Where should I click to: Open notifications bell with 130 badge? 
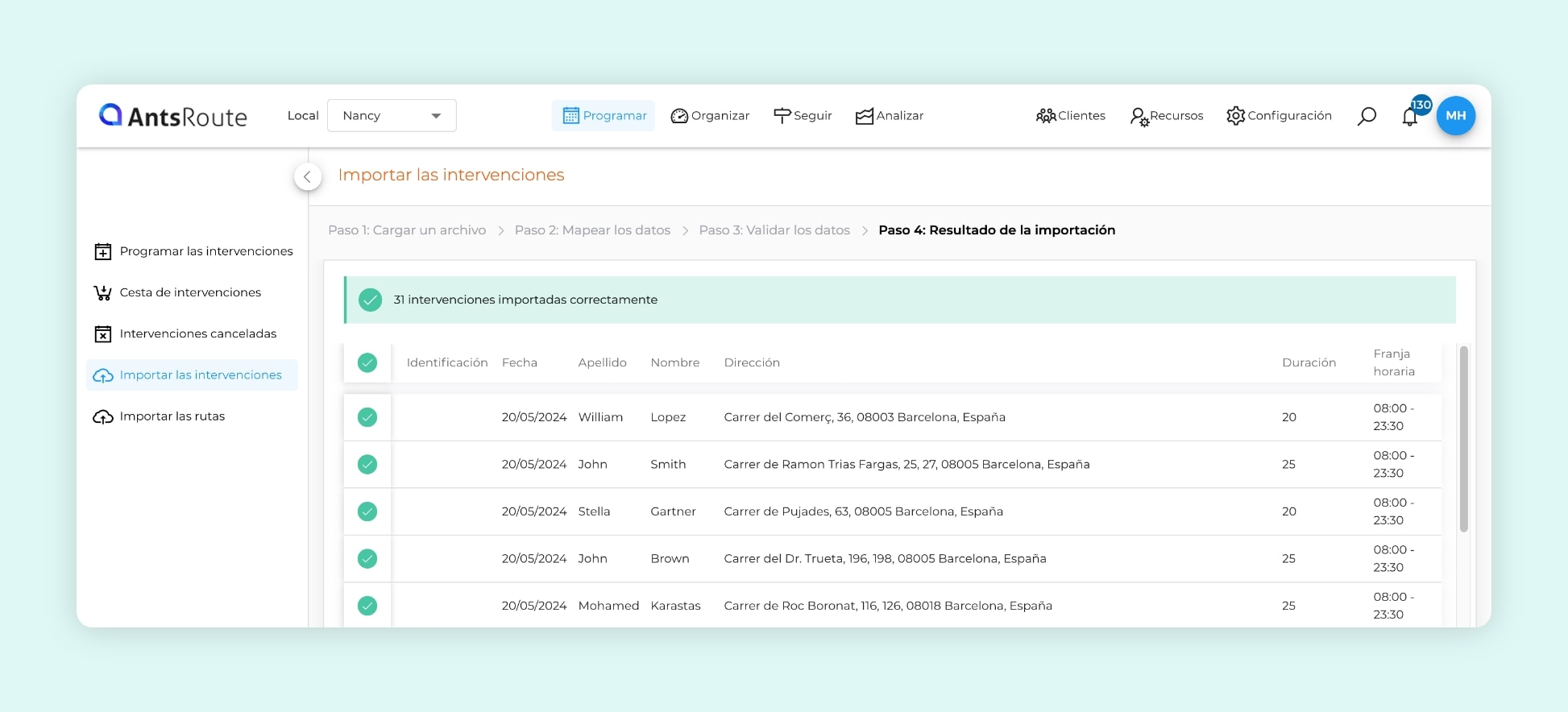(x=1410, y=117)
